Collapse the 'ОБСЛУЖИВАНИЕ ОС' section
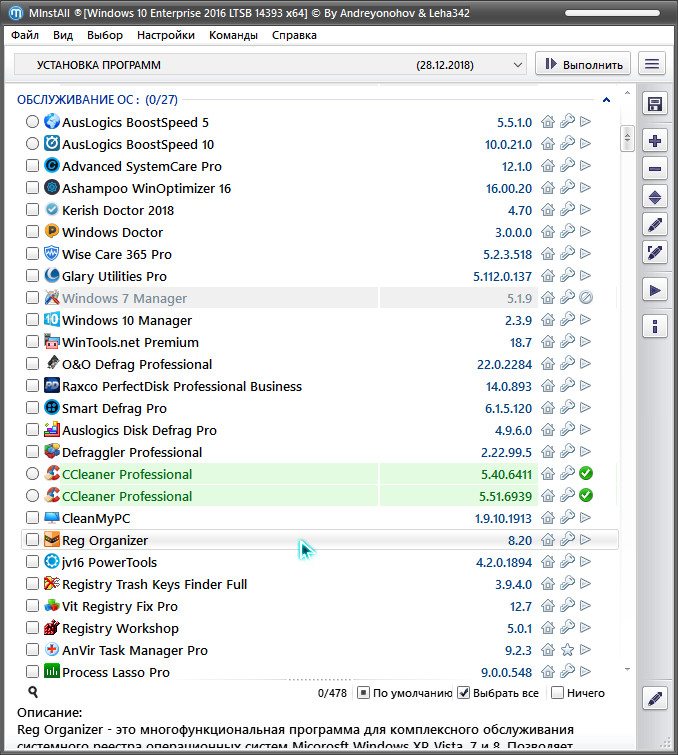678x755 pixels. click(606, 100)
